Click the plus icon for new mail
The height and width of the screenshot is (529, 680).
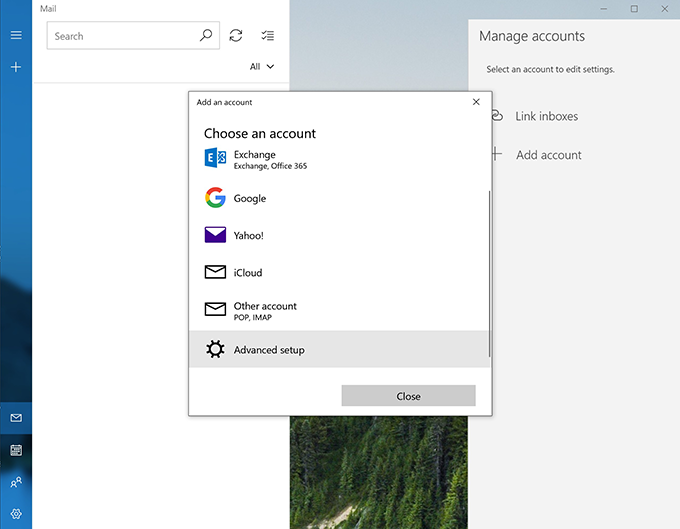16,67
